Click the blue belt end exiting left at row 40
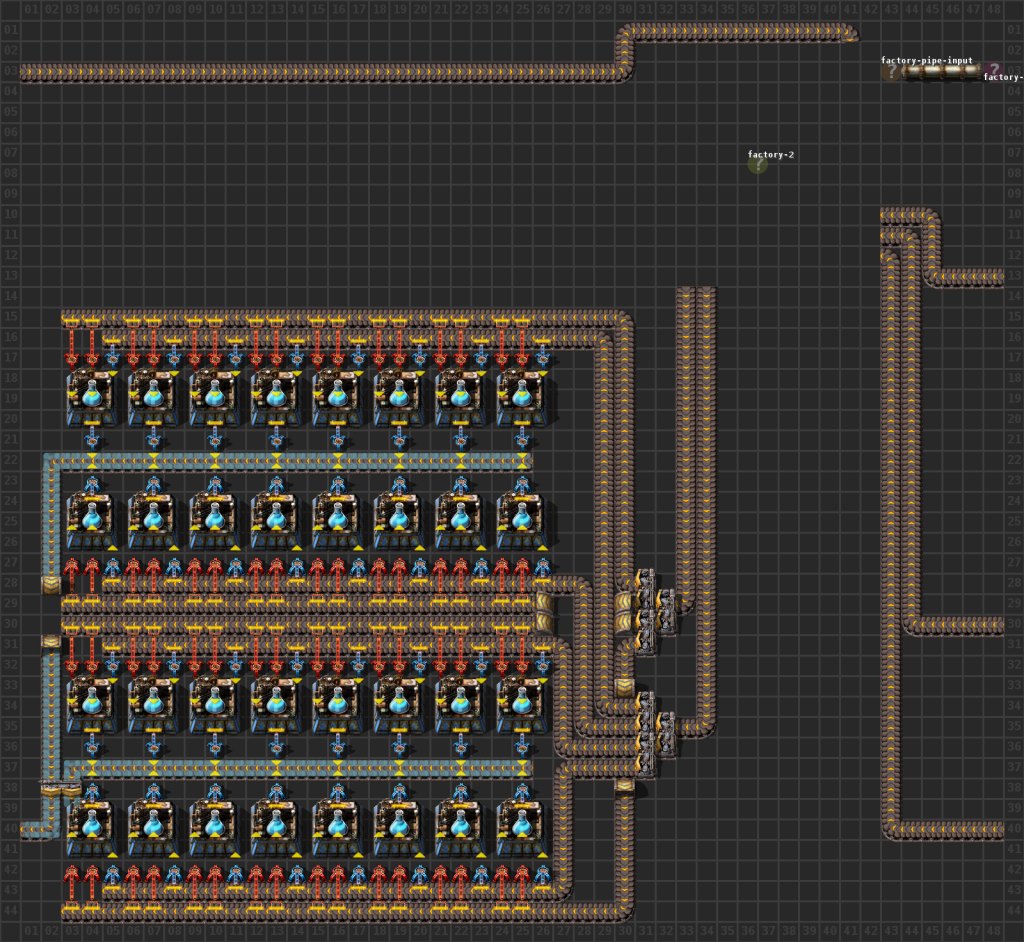1024x942 pixels. 30,830
